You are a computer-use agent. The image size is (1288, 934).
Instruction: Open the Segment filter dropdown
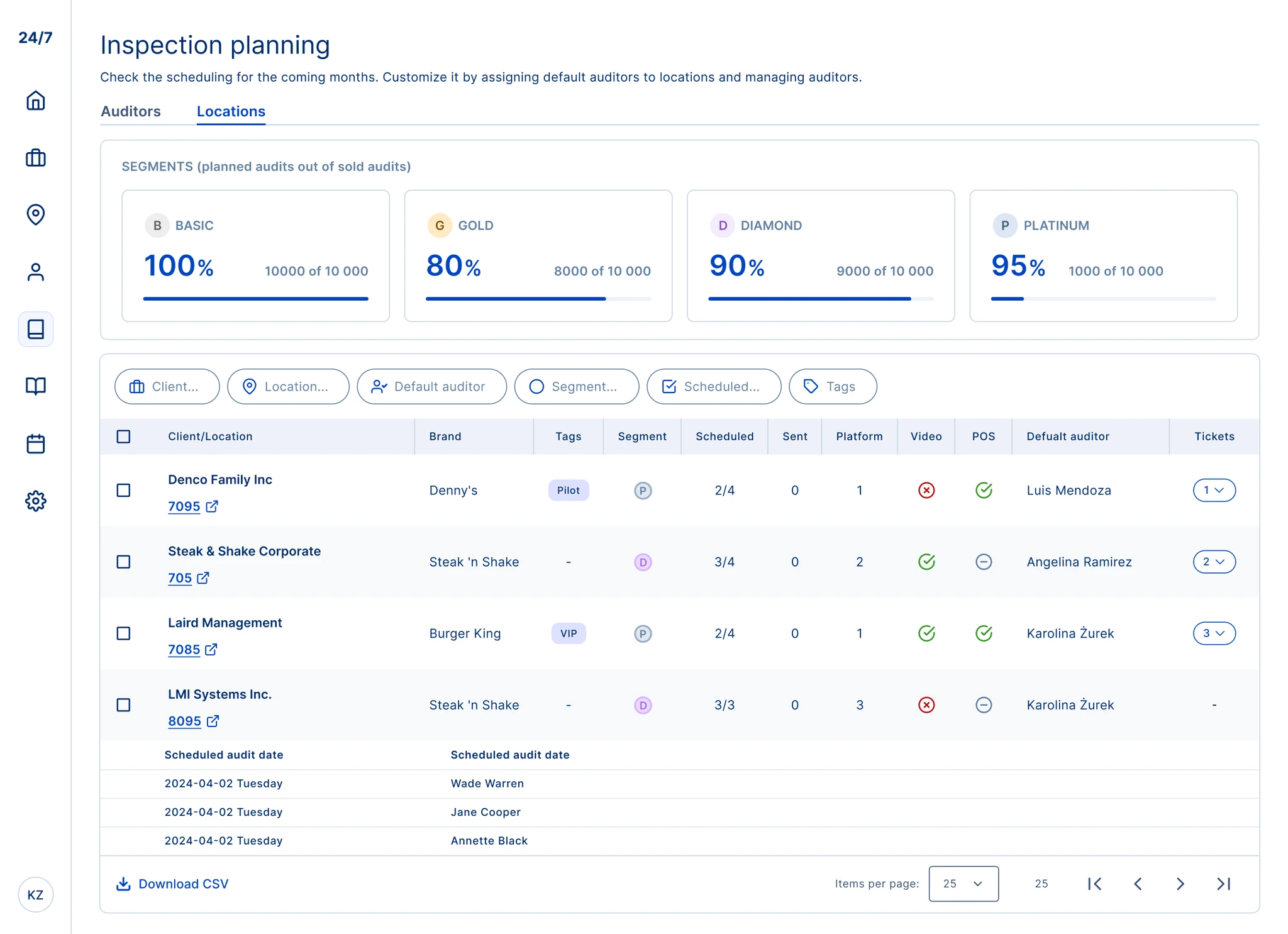tap(576, 386)
